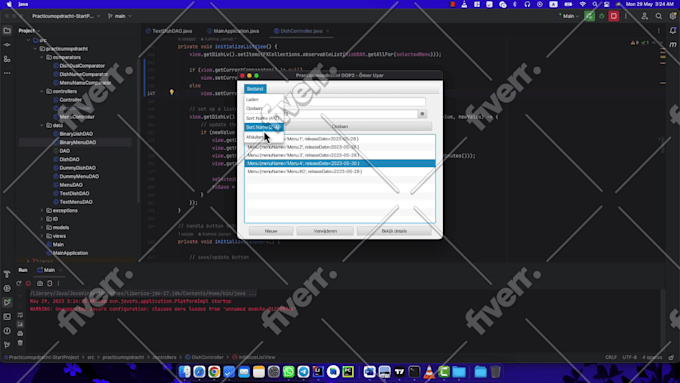Screen dimensions: 680x383
Task: Click the editor tabs more options icon
Action: (659, 31)
